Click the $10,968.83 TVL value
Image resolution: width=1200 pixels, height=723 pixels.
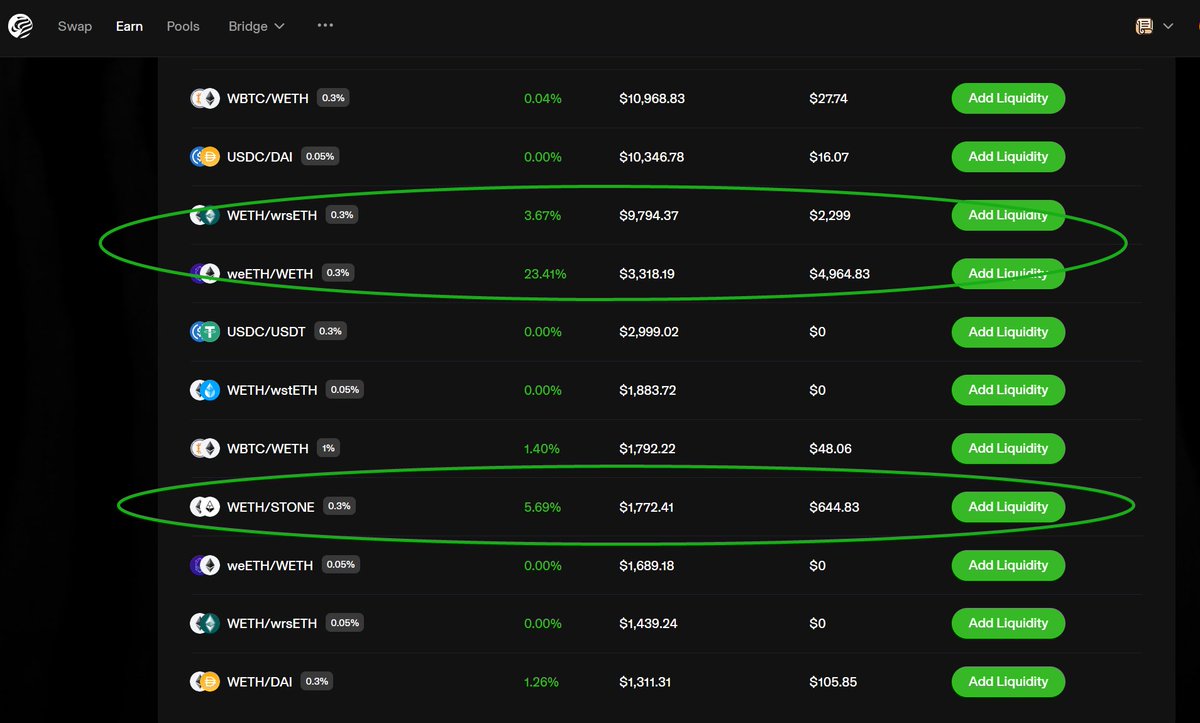pos(652,98)
